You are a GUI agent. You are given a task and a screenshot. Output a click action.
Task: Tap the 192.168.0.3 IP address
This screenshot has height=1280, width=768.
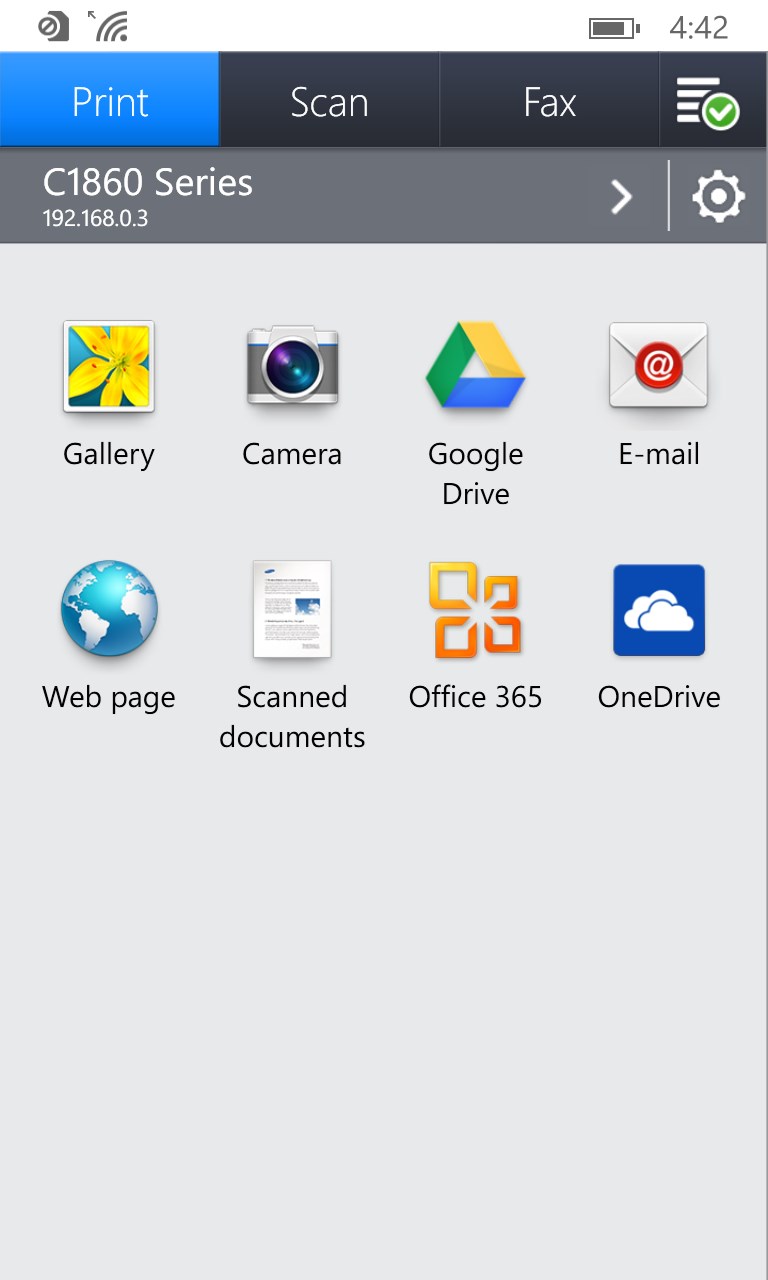tap(95, 218)
